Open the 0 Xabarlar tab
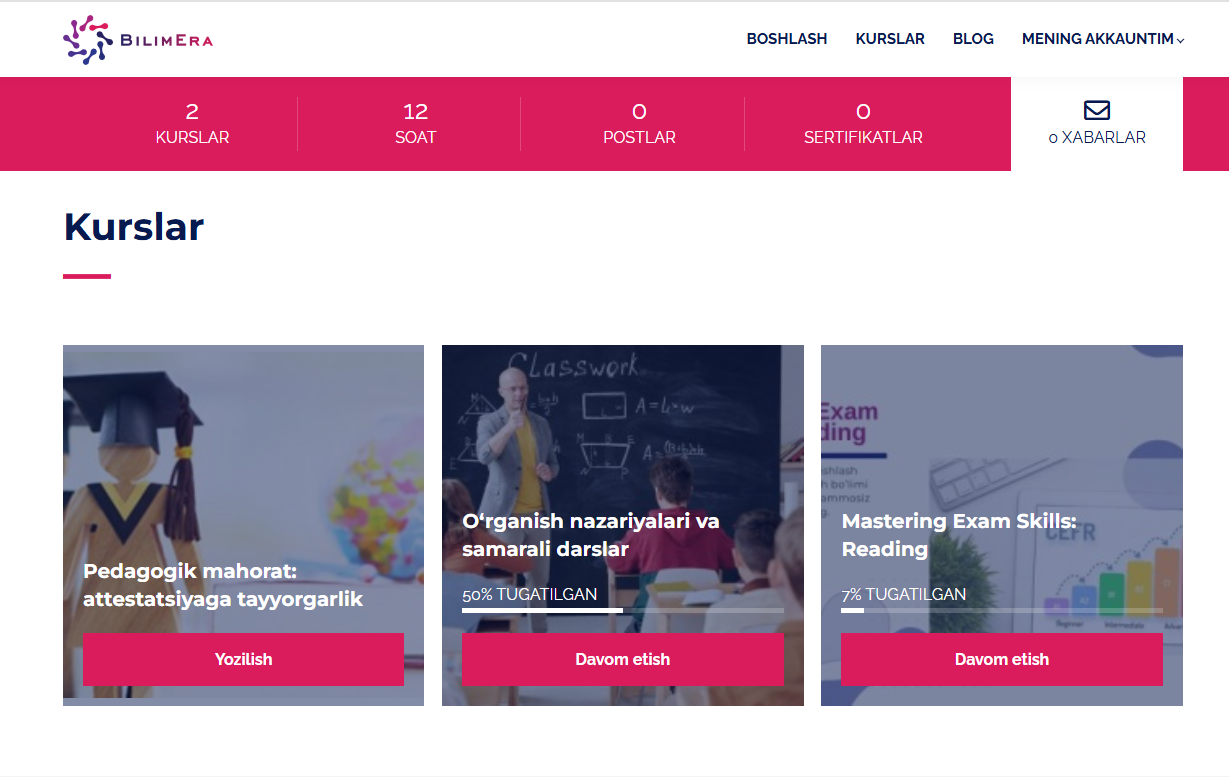The width and height of the screenshot is (1229, 777). pyautogui.click(x=1097, y=124)
